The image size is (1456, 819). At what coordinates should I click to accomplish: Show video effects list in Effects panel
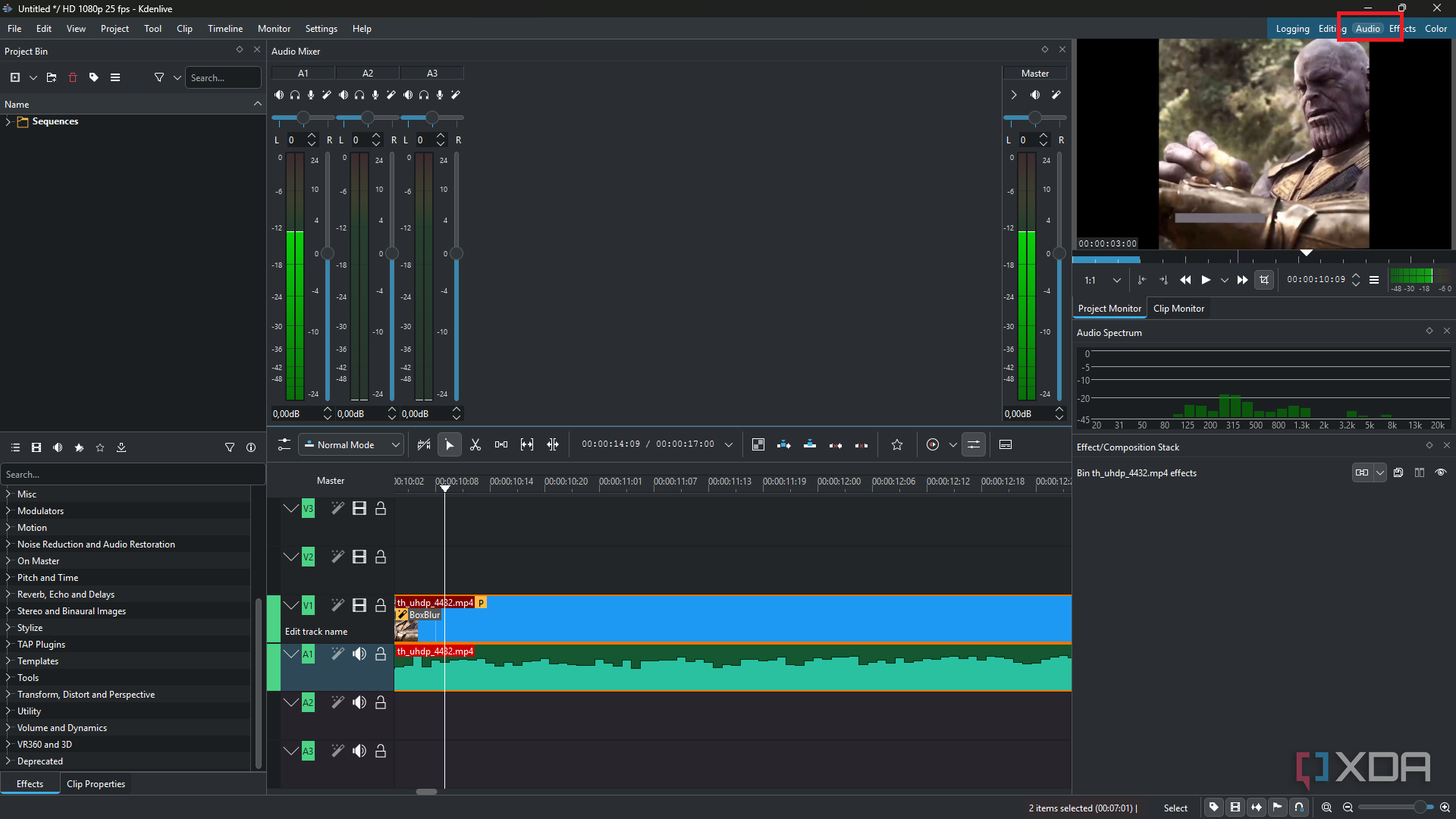coord(36,447)
